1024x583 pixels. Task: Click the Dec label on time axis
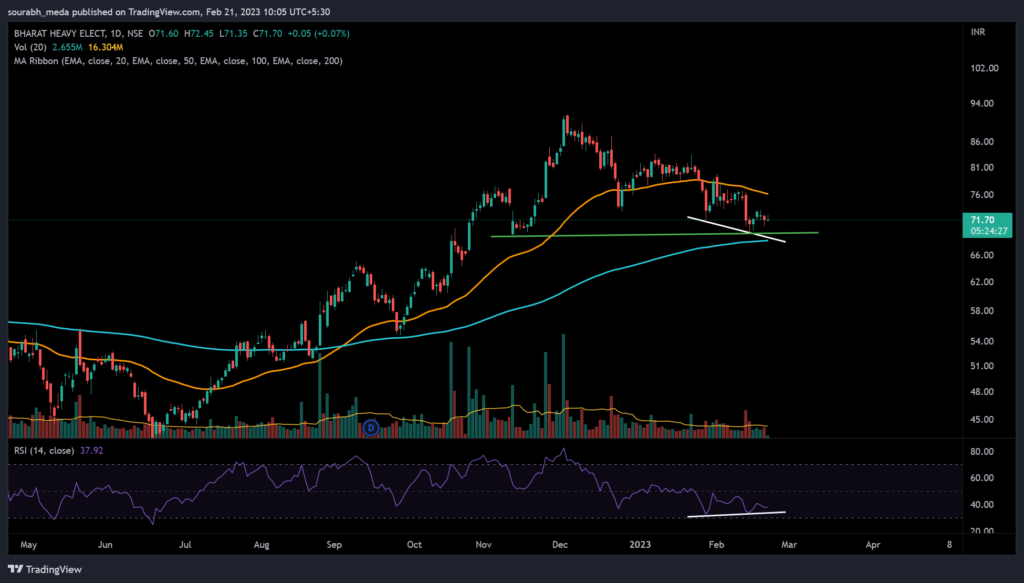pos(560,544)
